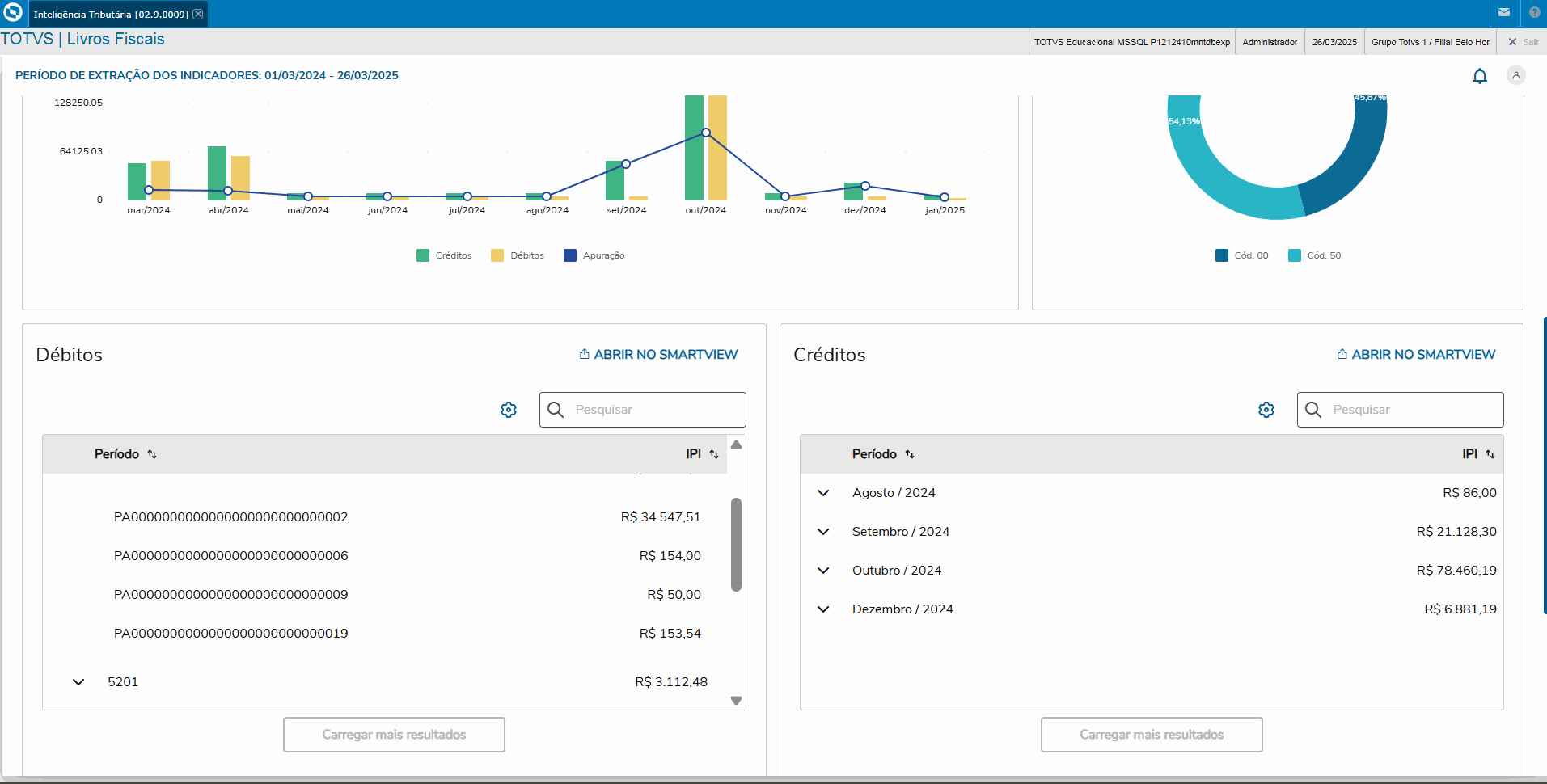Click the Créditos search magnifier icon
Image resolution: width=1547 pixels, height=784 pixels.
pos(1313,410)
